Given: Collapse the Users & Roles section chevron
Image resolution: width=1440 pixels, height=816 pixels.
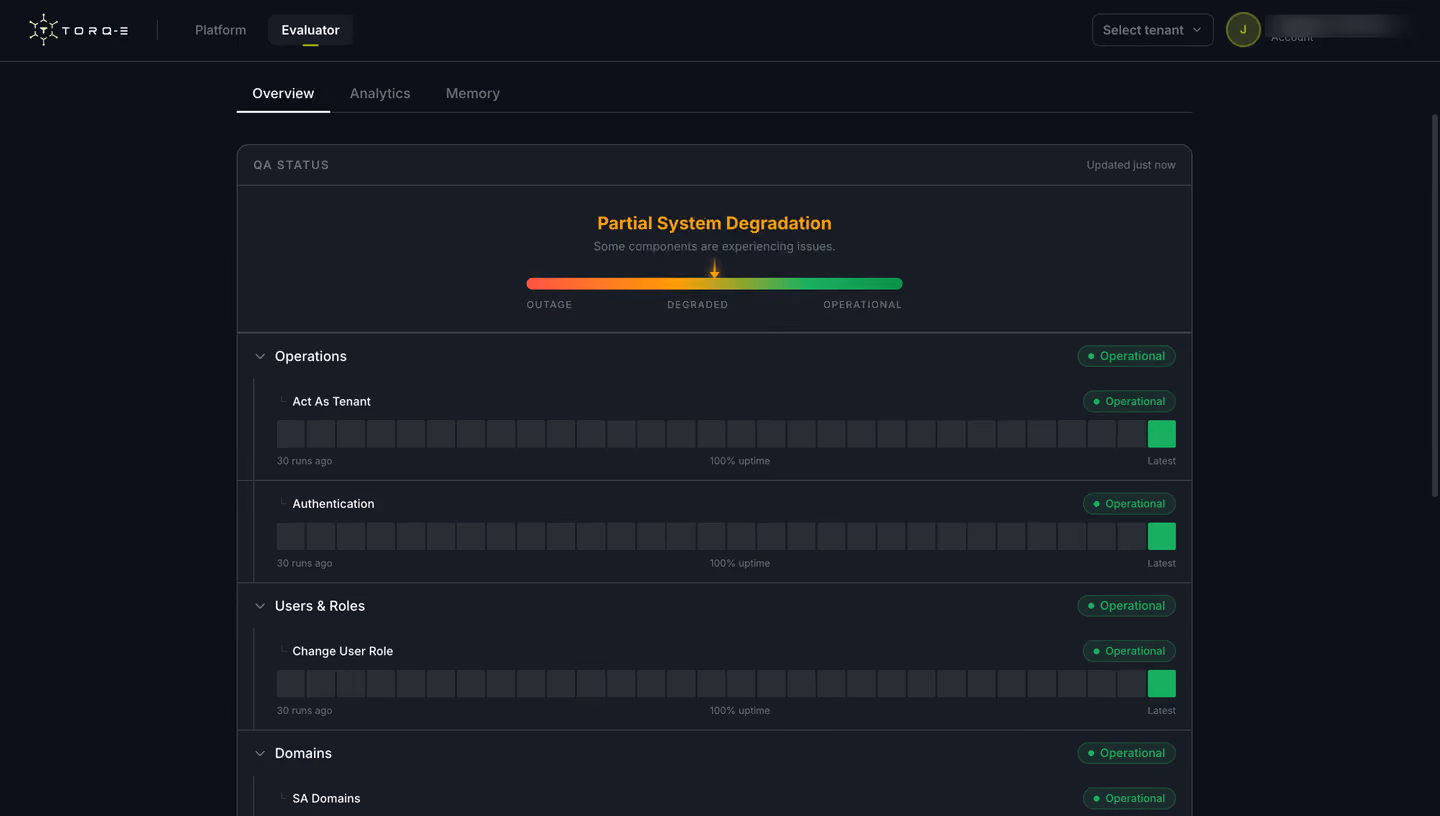Looking at the screenshot, I should (x=260, y=606).
